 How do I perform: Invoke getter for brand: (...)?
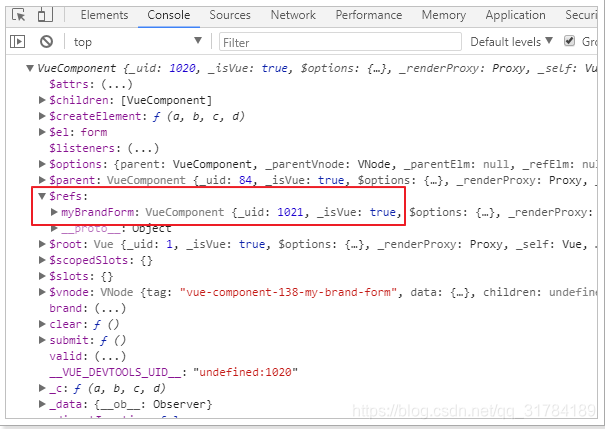(110, 308)
